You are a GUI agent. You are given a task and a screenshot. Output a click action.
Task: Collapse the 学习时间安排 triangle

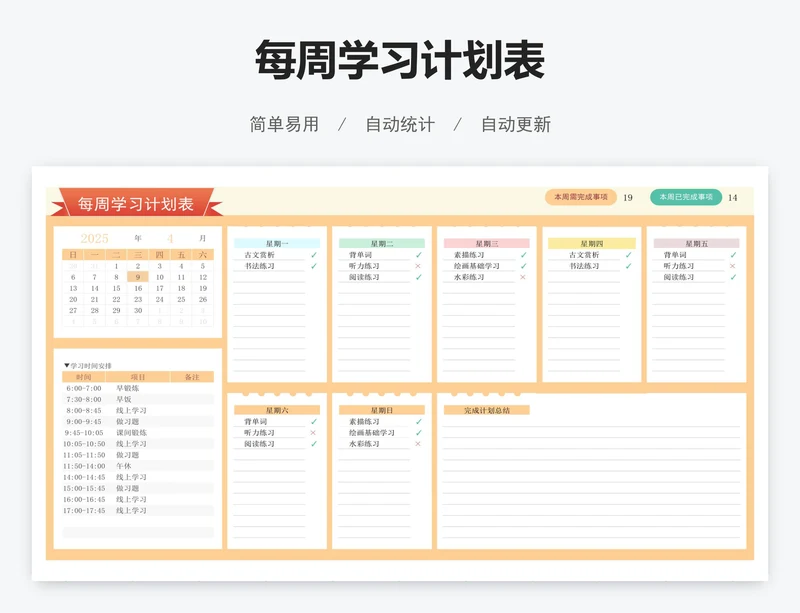pyautogui.click(x=66, y=365)
